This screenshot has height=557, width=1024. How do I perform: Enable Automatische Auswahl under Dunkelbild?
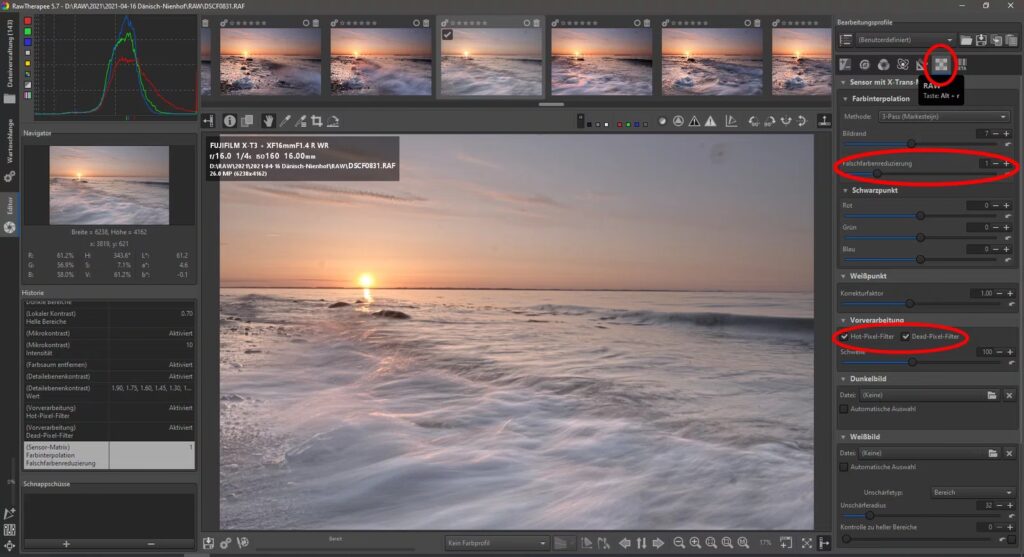tap(845, 409)
